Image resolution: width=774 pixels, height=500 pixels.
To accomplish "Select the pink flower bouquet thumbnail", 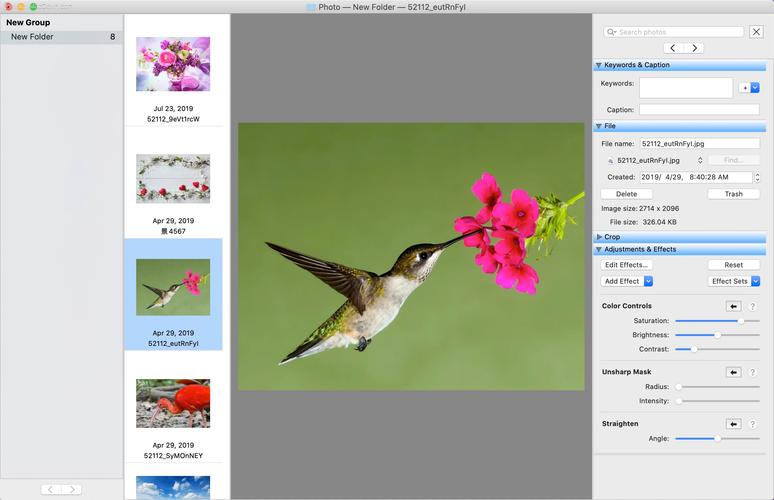I will (x=173, y=64).
